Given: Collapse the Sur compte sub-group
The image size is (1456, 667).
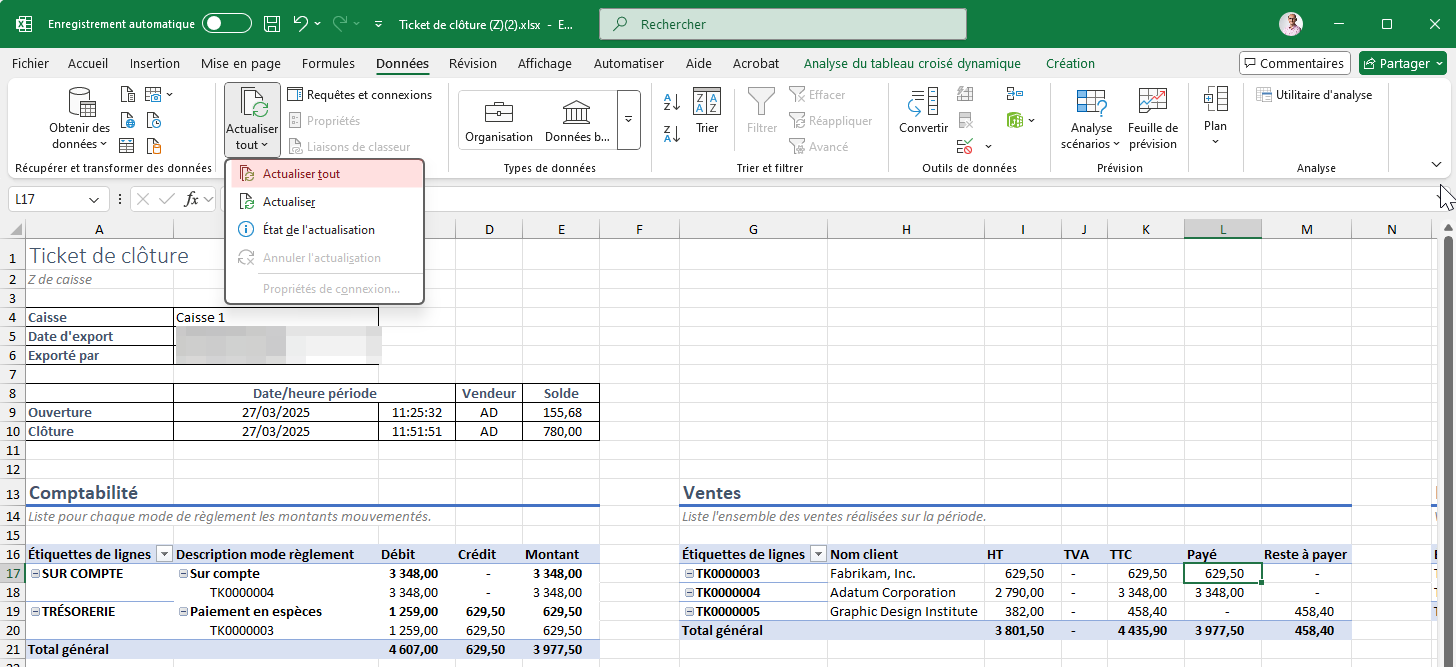Looking at the screenshot, I should [183, 574].
